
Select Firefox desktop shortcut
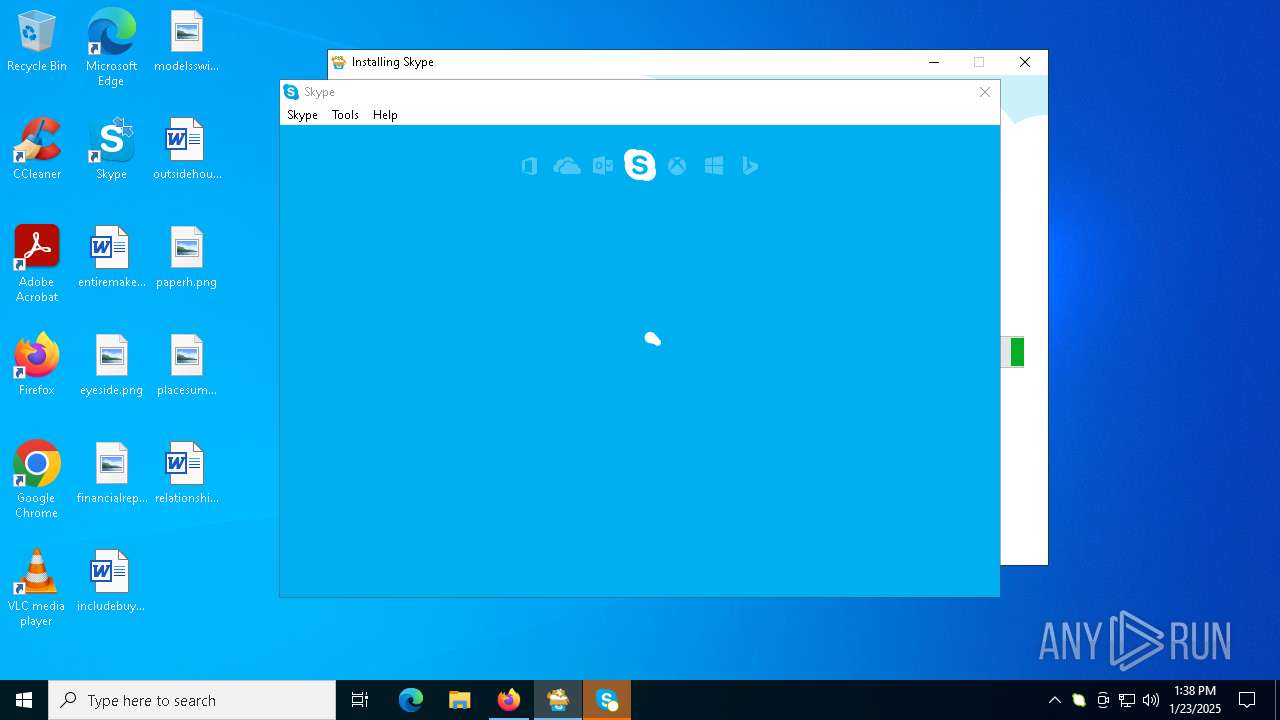[37, 366]
